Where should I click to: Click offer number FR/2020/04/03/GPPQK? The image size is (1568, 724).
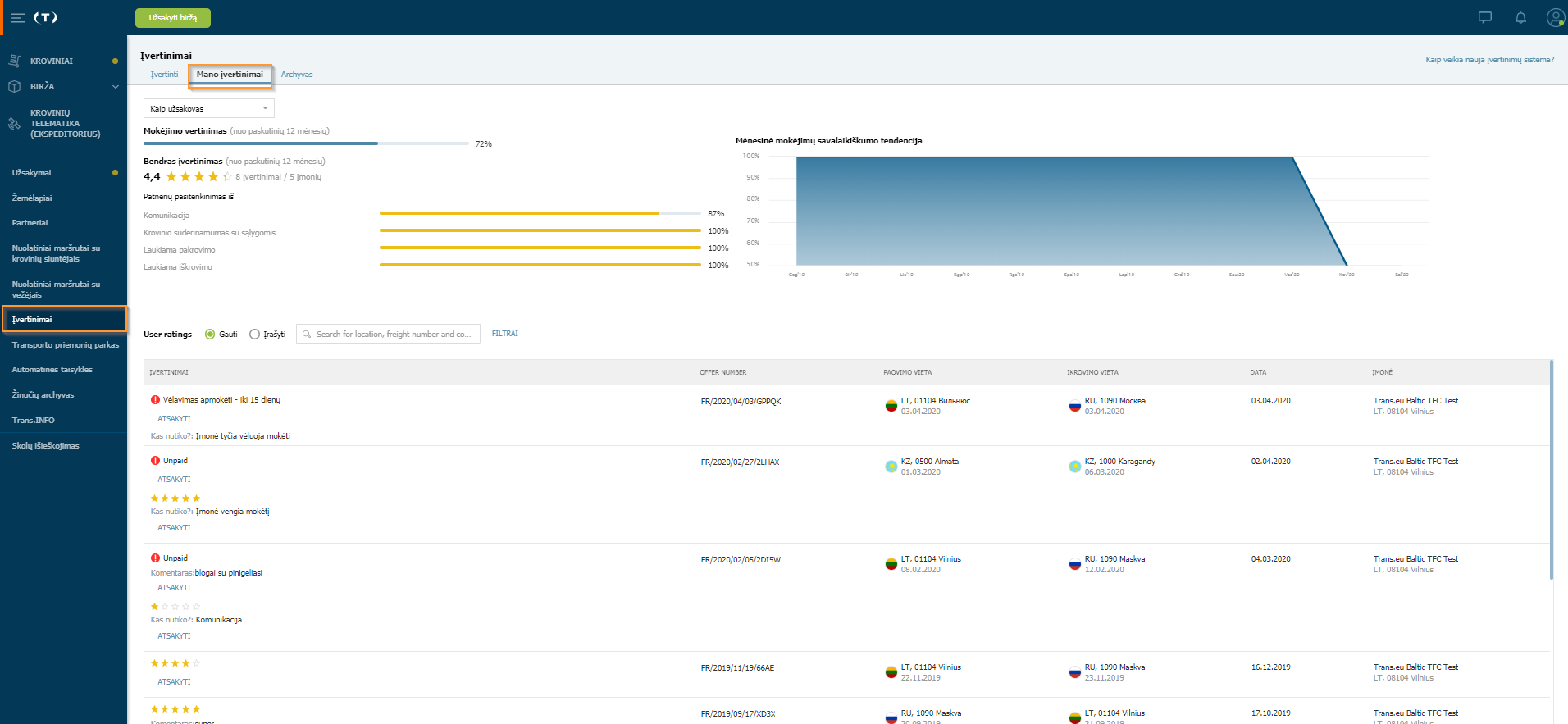[741, 402]
